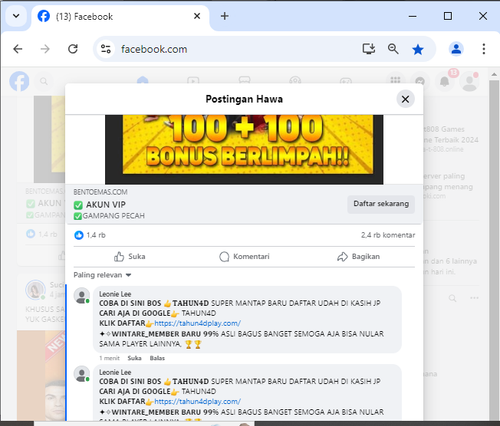Open first Leonie Lee commenter avatar
This screenshot has width=500, height=426.
[82, 296]
